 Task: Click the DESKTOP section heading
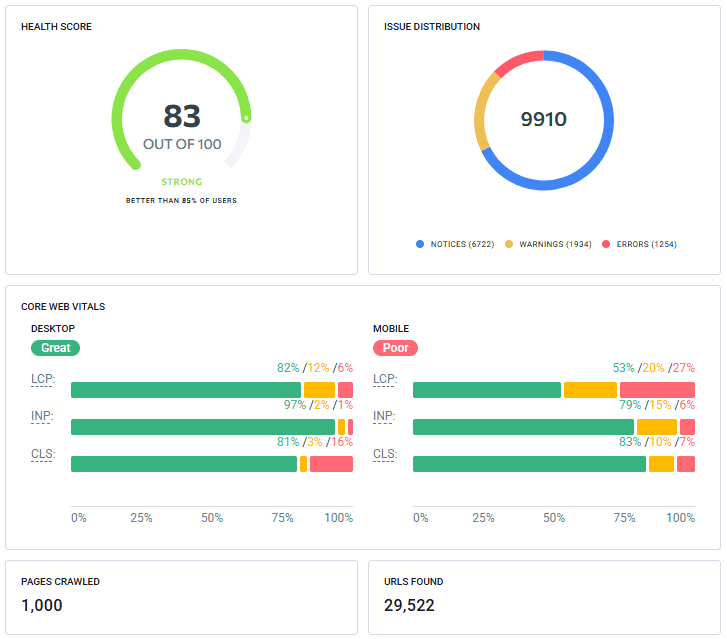pos(53,328)
